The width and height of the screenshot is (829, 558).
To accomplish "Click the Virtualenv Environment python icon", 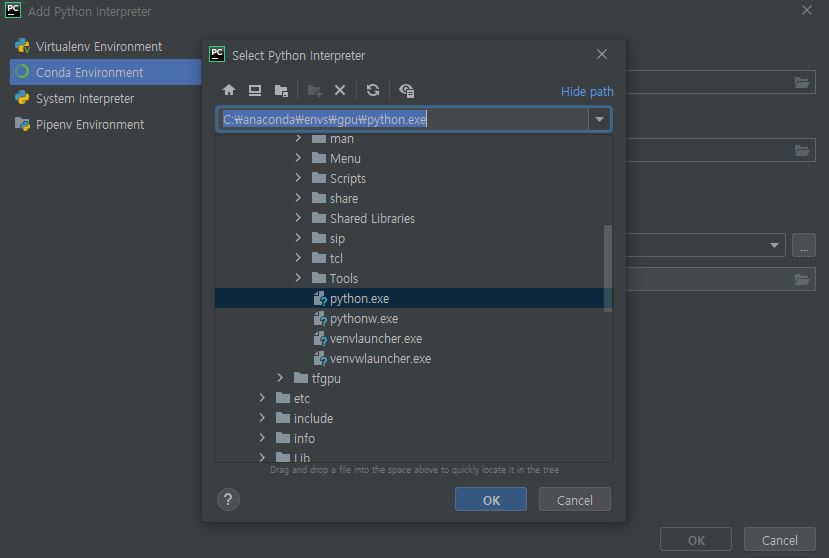I will coord(22,46).
